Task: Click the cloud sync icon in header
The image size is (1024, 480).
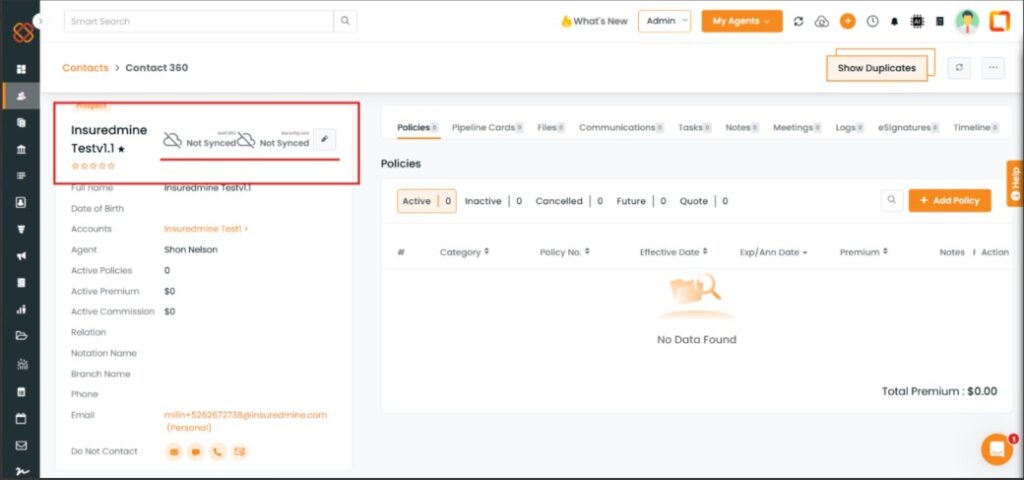Action: (822, 21)
